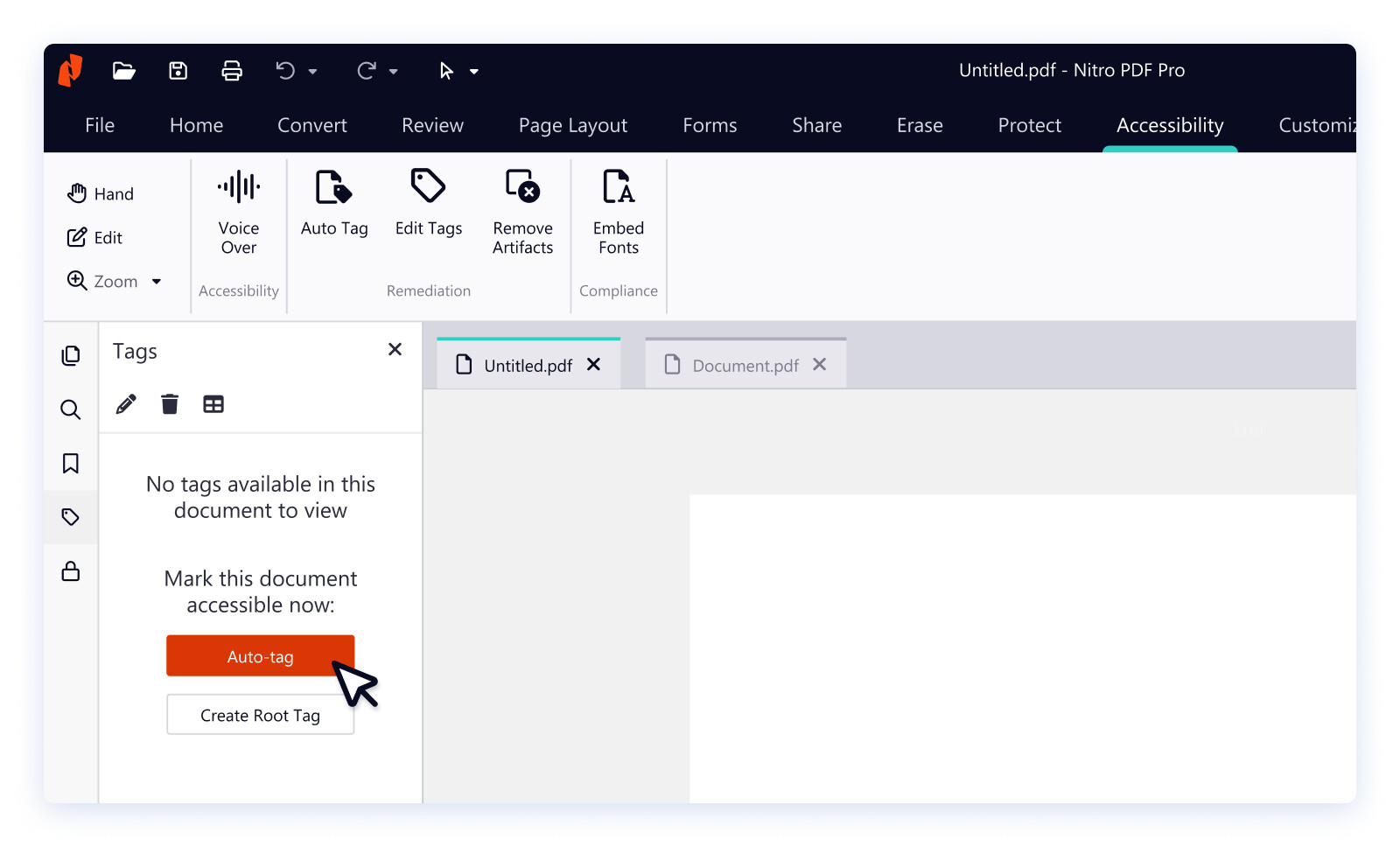Edit a tag using the pencil icon
Image resolution: width=1400 pixels, height=847 pixels.
pos(125,403)
